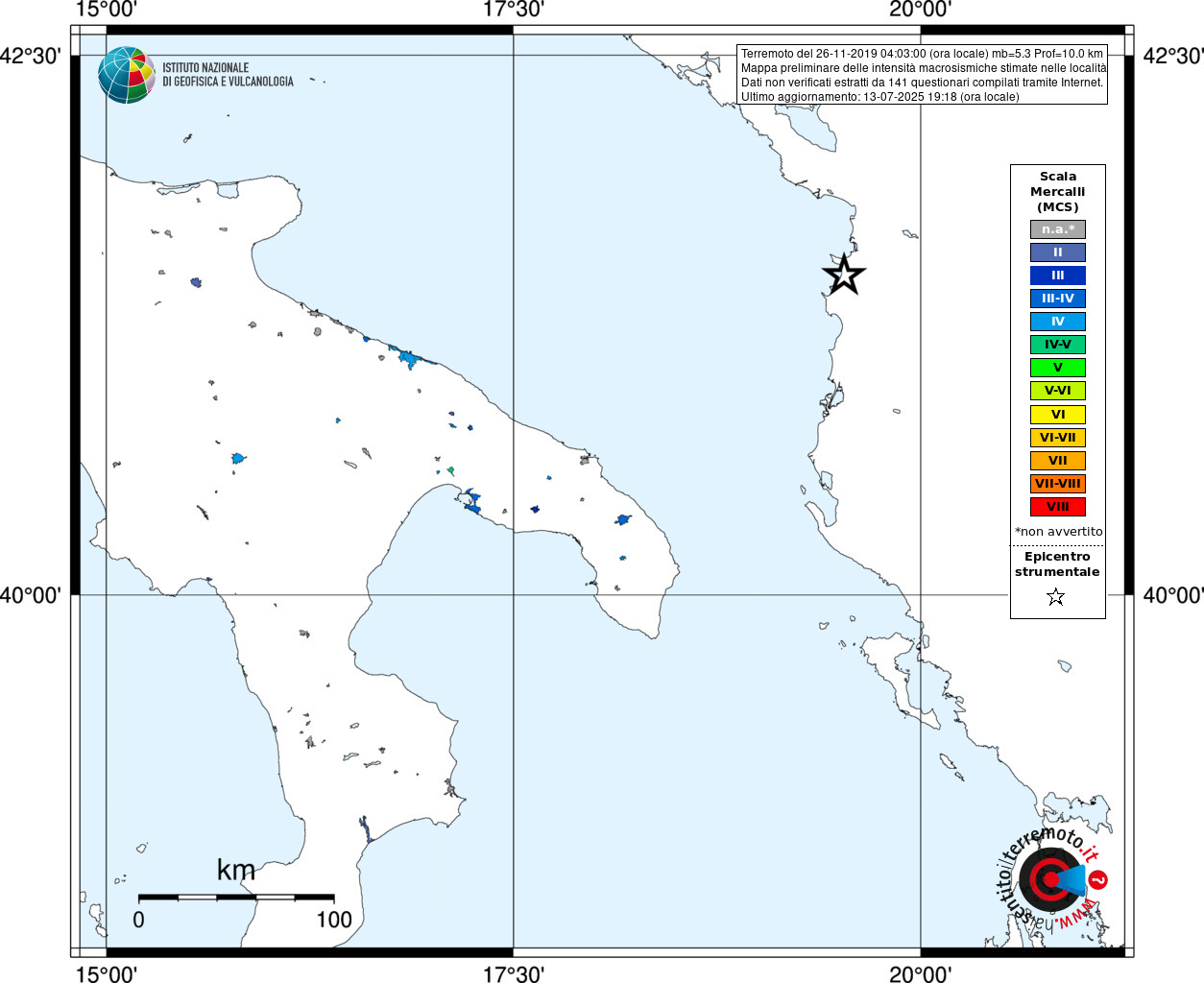Select the intensity IV legend swatch
Image resolution: width=1204 pixels, height=983 pixels.
1058,322
